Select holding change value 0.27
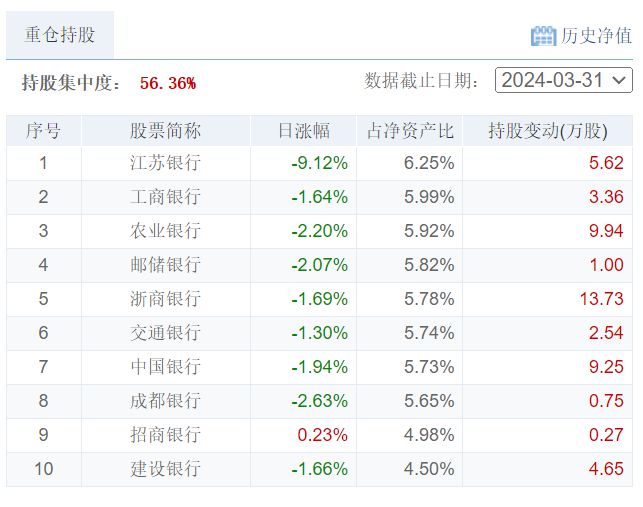643x507 pixels. (607, 435)
